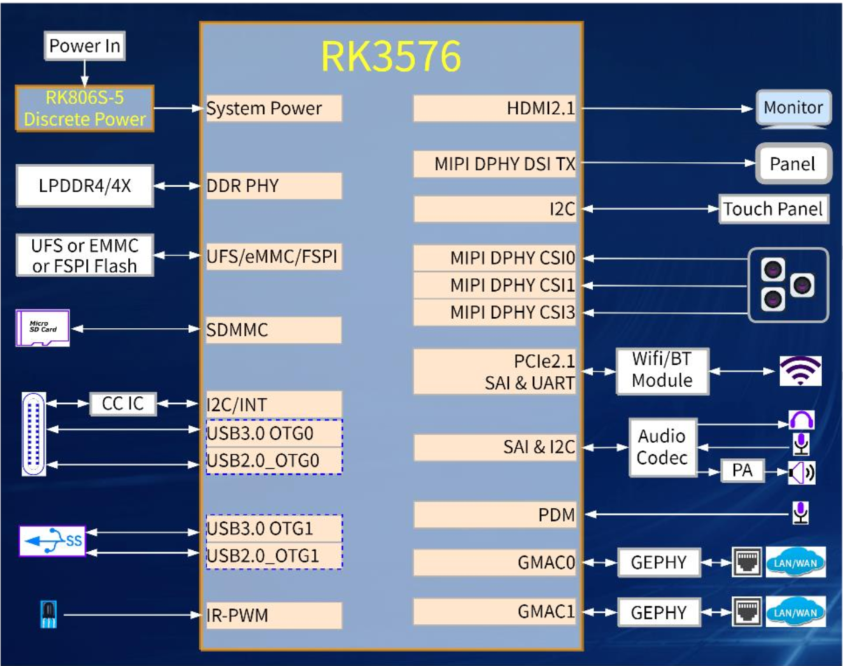Click the USB2.0_OTG0 label
843x666 pixels.
point(274,461)
